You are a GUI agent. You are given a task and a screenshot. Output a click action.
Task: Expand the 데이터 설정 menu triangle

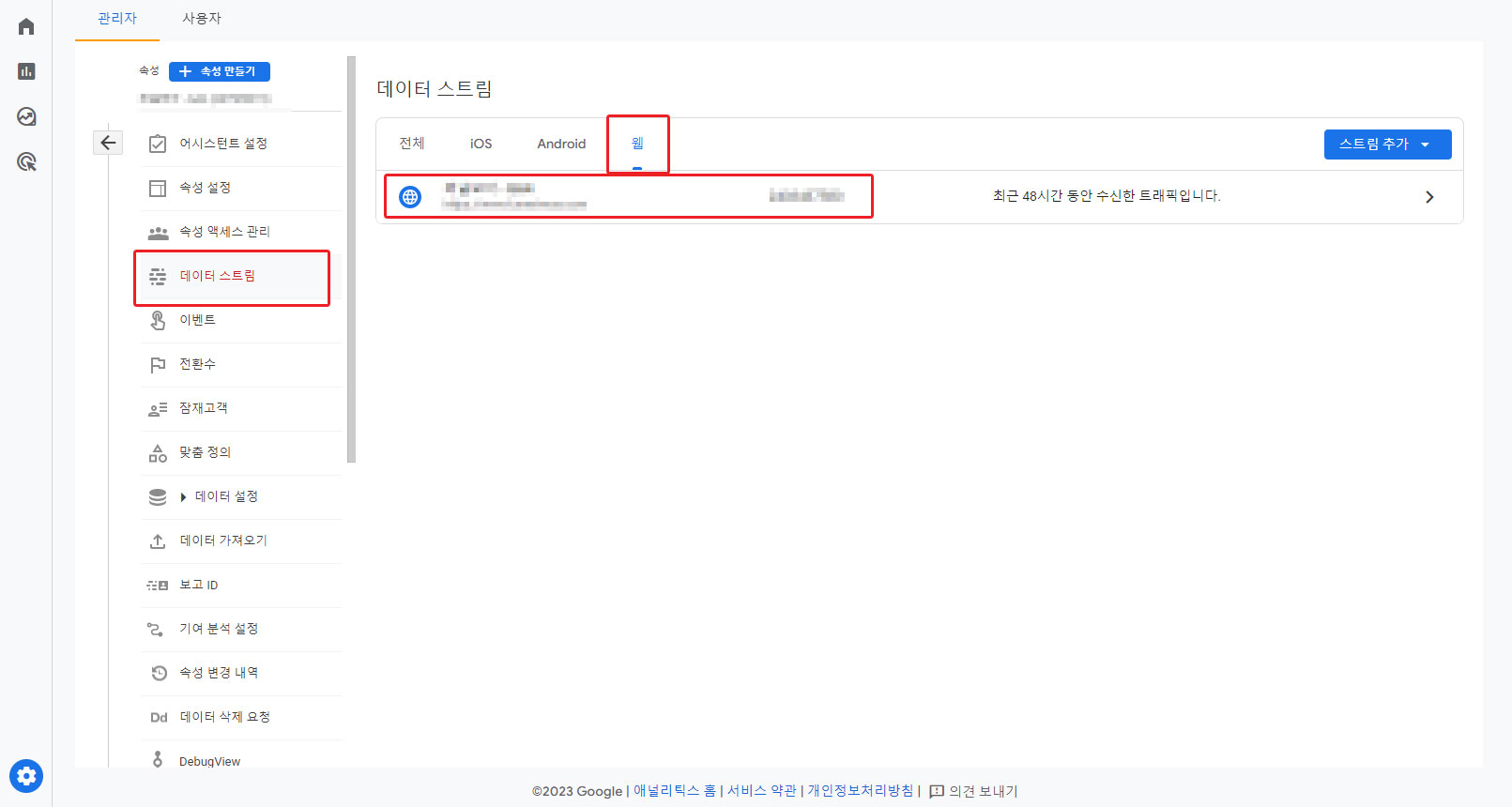tap(183, 497)
